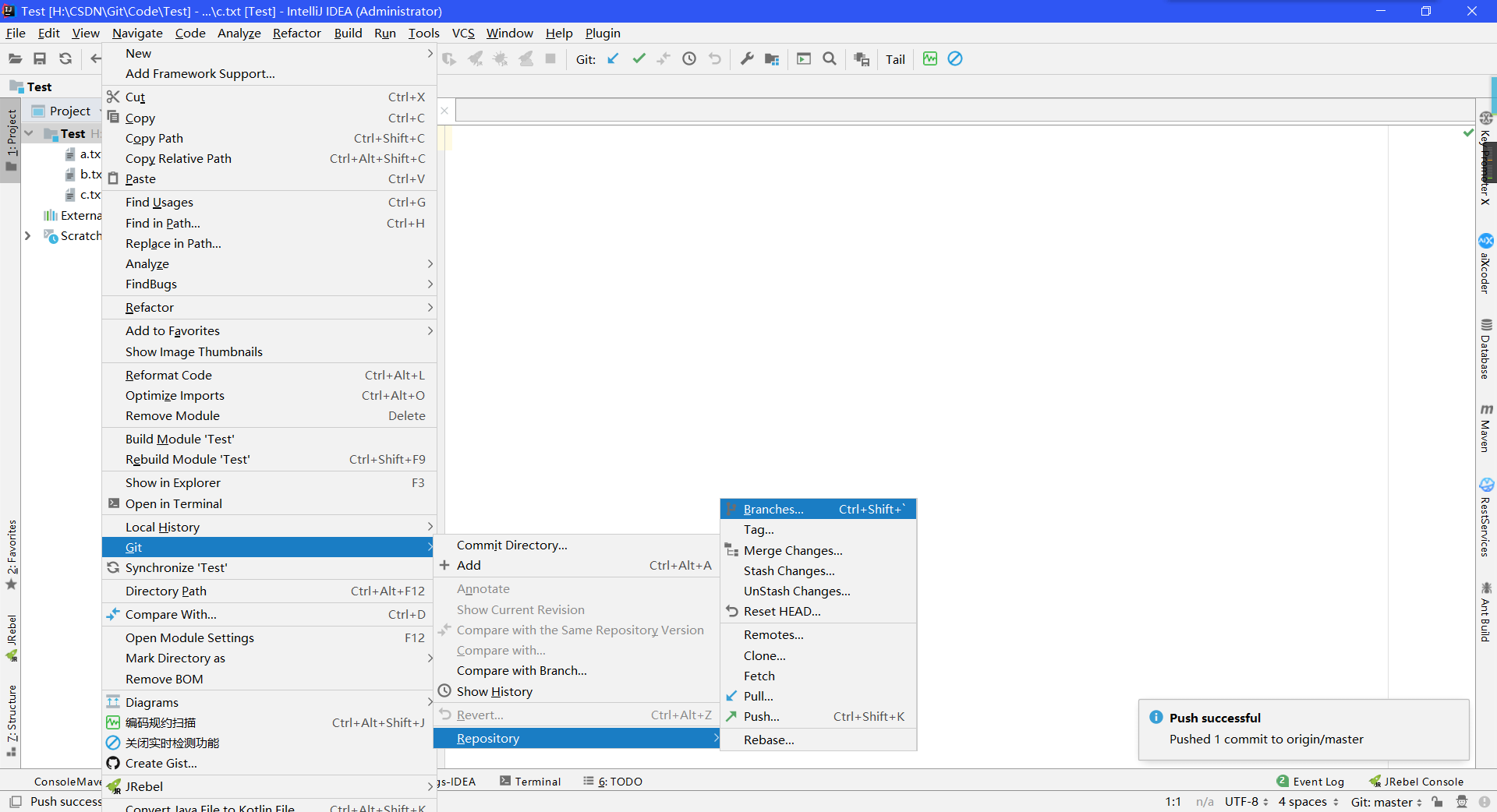Open settings with the wrench icon
The image size is (1497, 812).
tap(747, 59)
